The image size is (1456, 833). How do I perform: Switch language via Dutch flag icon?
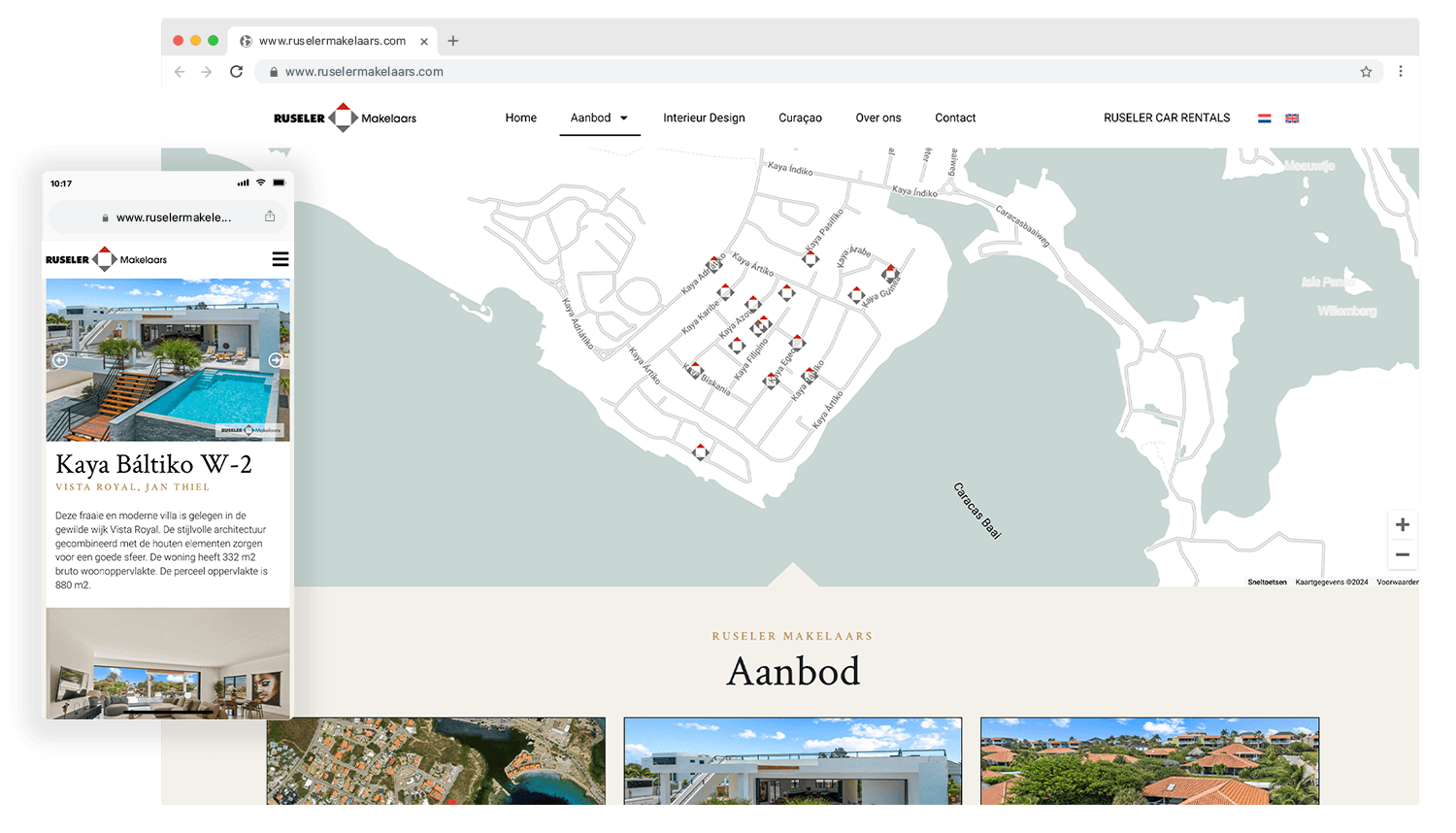[x=1265, y=118]
